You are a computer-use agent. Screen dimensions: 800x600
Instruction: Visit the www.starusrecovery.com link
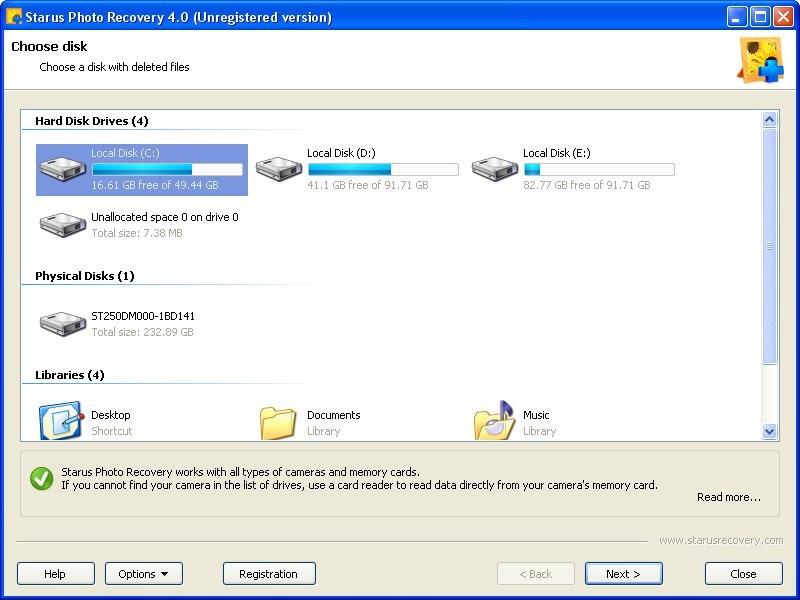(x=721, y=540)
